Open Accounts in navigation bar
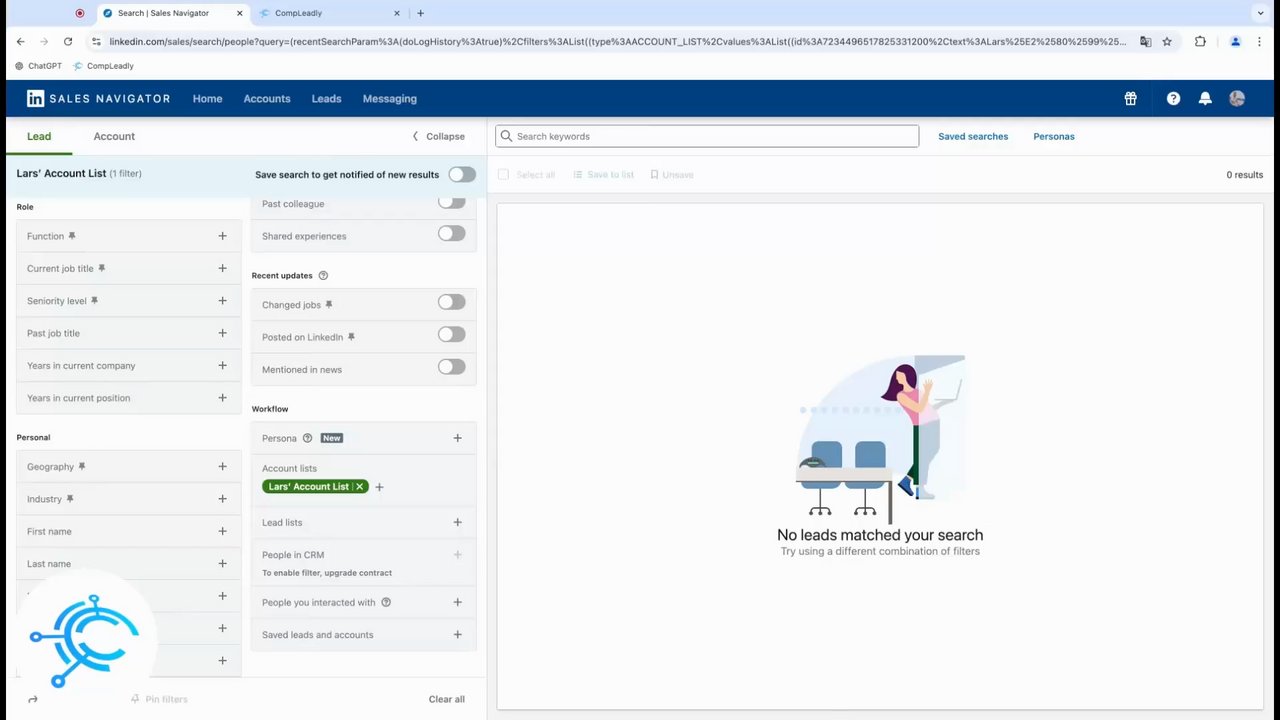 pos(267,99)
